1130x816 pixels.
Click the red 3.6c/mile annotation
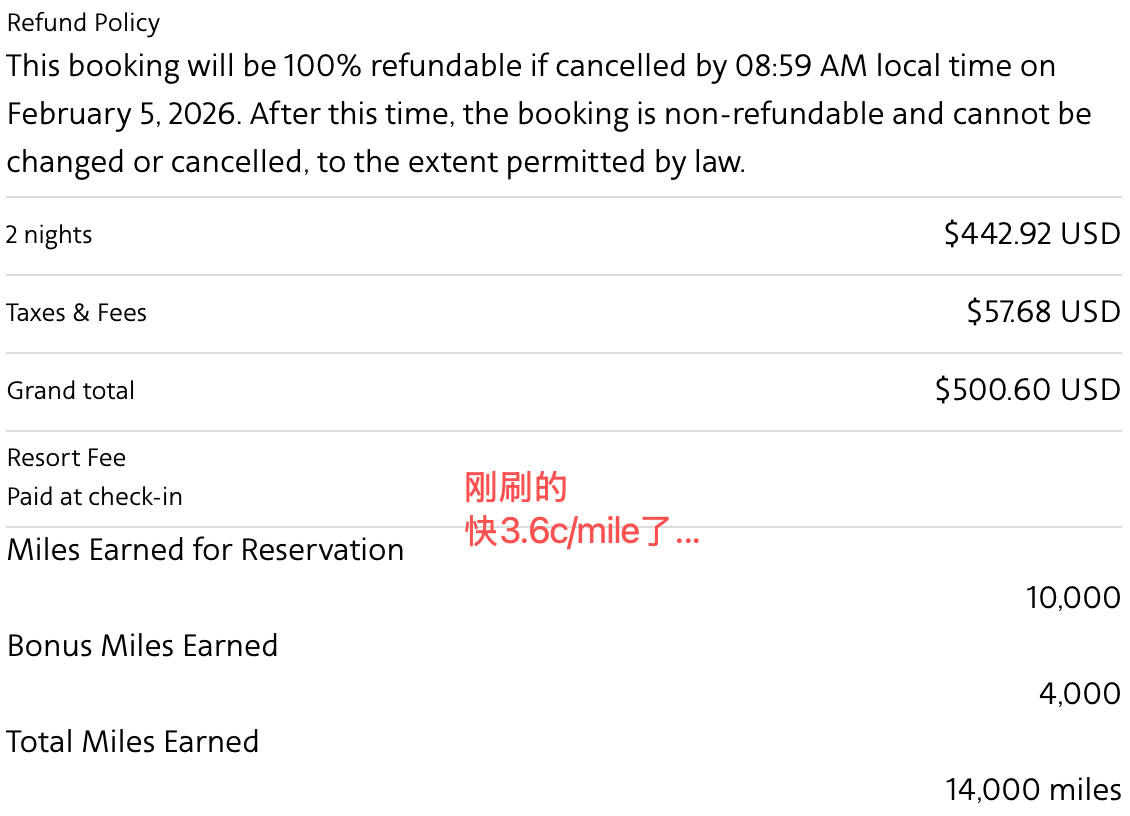pyautogui.click(x=582, y=533)
